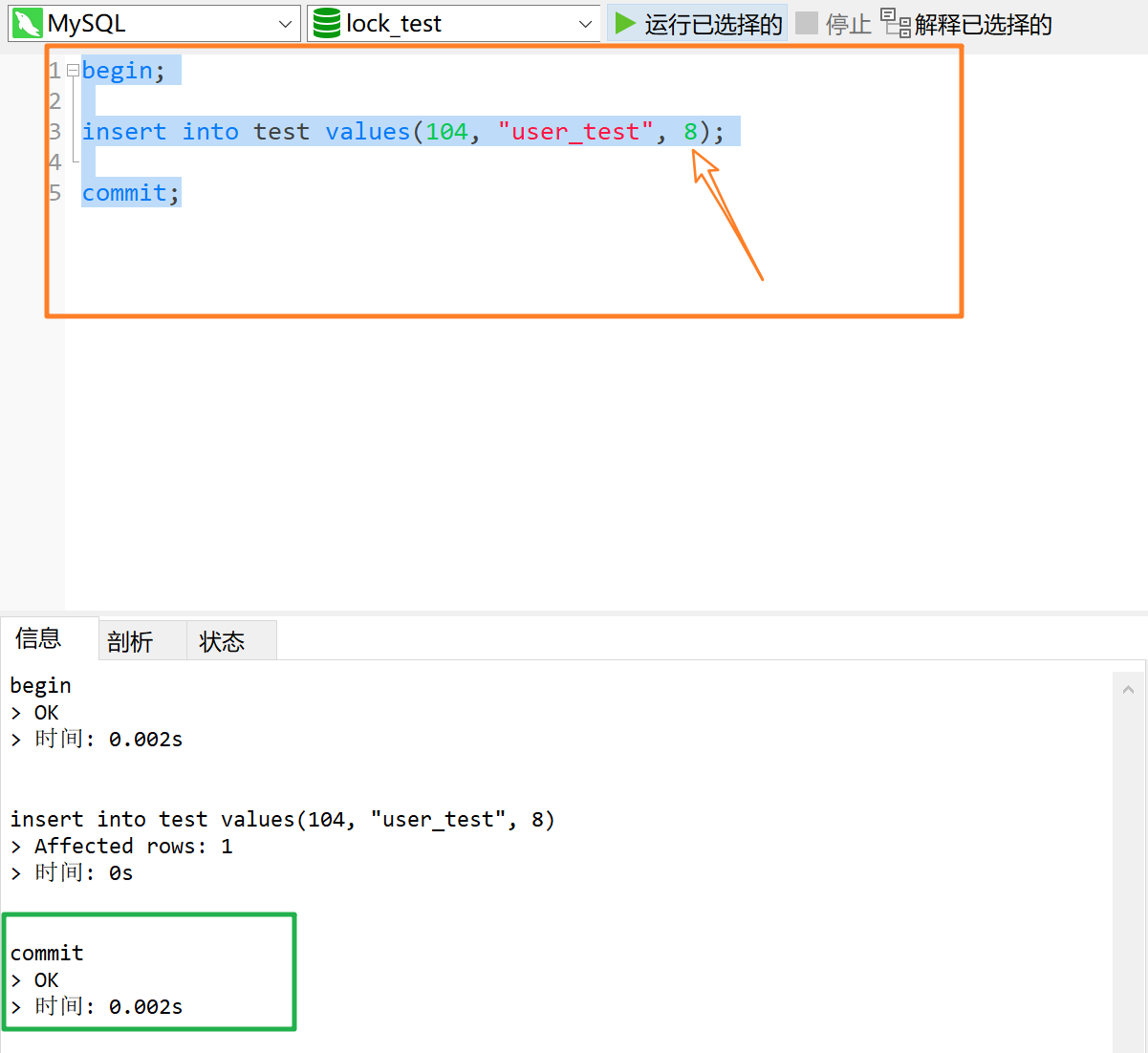The width and height of the screenshot is (1148, 1053).
Task: Click the 'begin;' statement on line 1
Action: [x=123, y=71]
